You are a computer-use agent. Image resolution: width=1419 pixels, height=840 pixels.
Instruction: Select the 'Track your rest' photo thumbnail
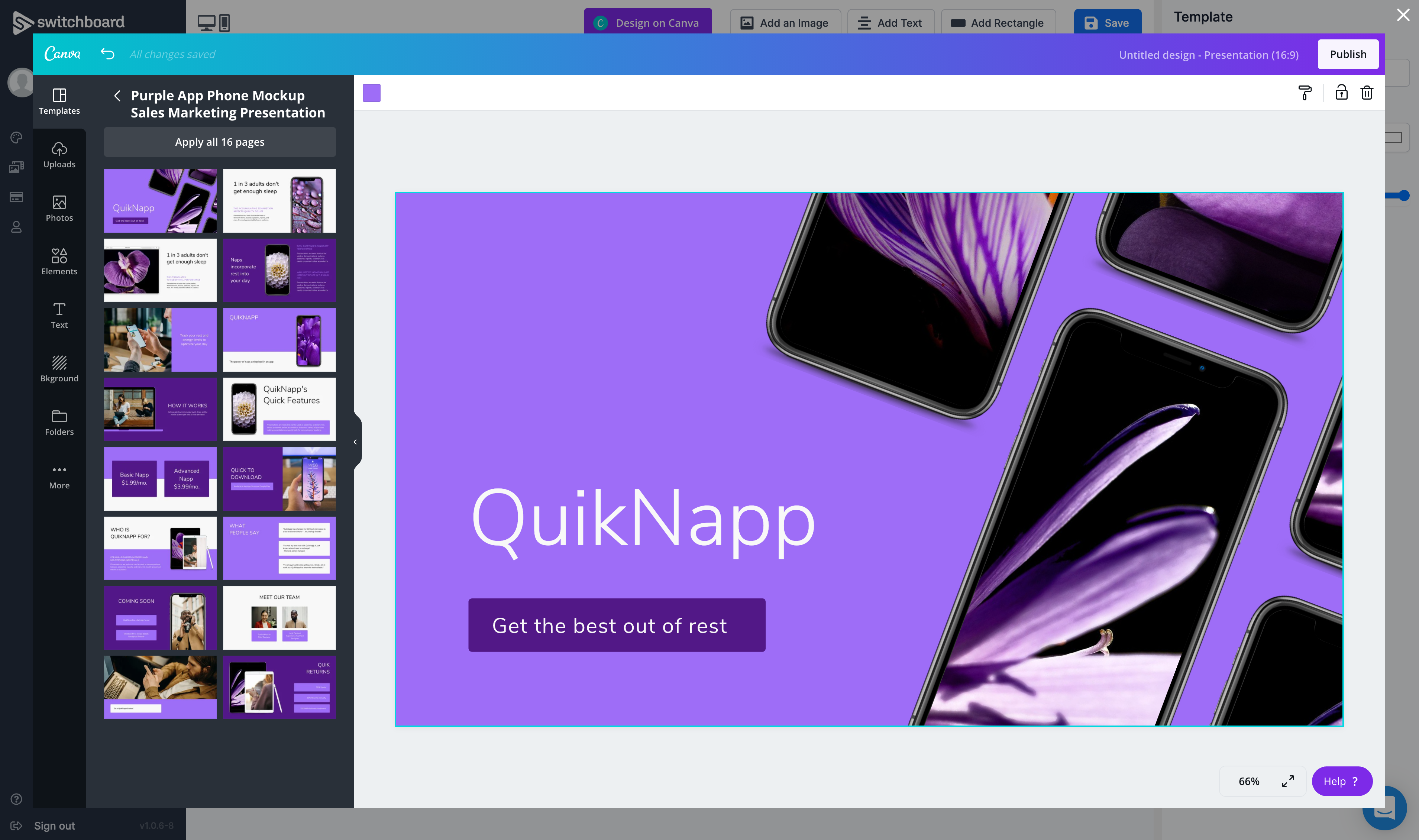[x=160, y=340]
